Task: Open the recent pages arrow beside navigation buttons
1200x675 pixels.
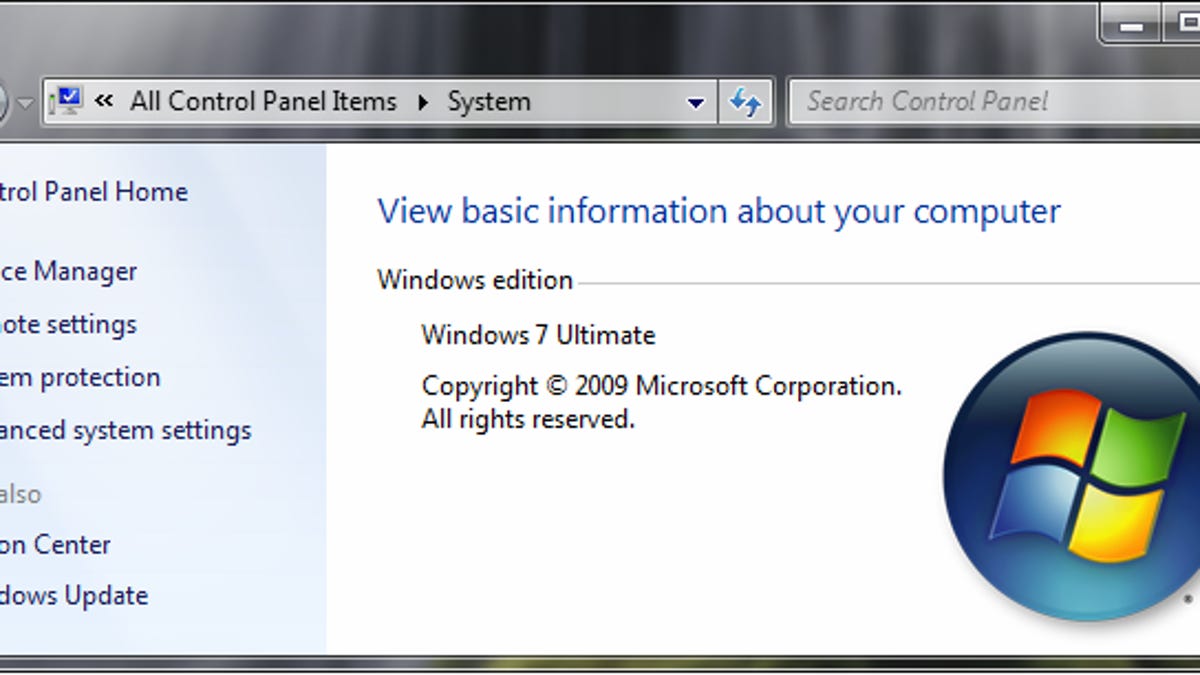Action: (25, 103)
